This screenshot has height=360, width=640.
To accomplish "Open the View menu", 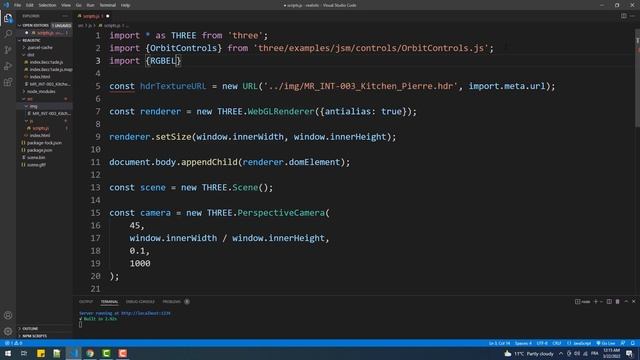I will 66,5.
